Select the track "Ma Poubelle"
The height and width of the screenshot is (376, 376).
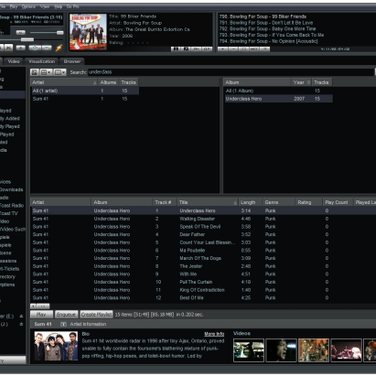click(203, 250)
